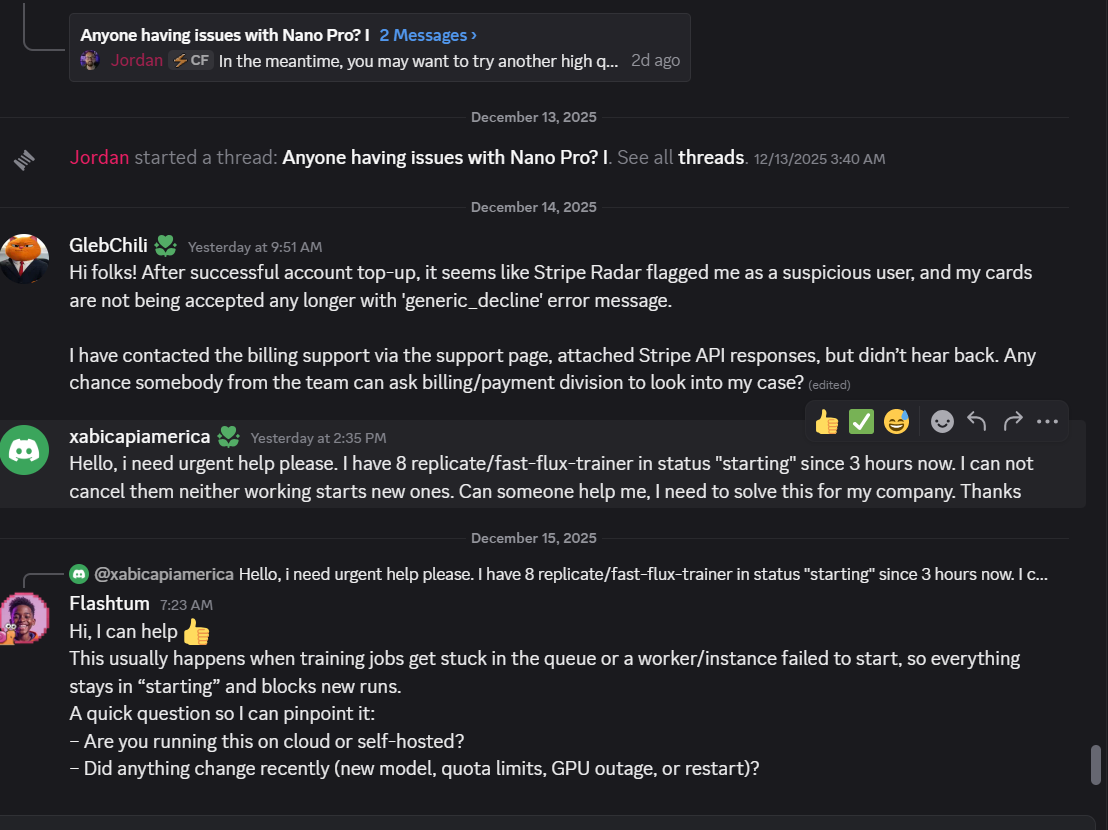Image resolution: width=1108 pixels, height=830 pixels.
Task: Click GlebChili's green heart server badge
Action: pos(165,245)
